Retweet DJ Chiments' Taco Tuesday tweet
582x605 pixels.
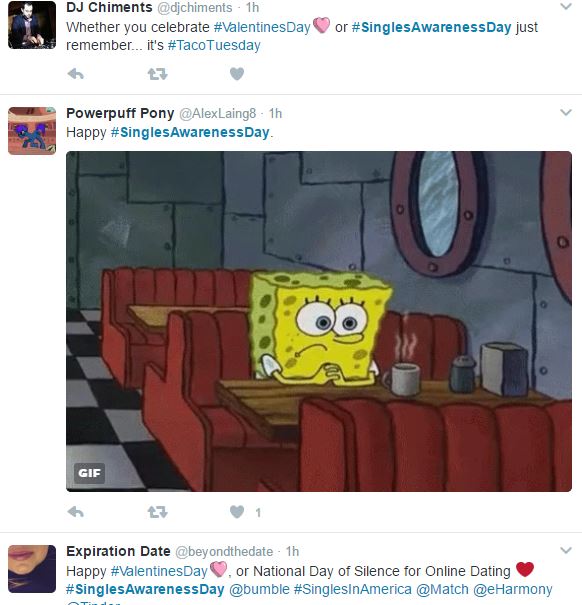[x=157, y=74]
